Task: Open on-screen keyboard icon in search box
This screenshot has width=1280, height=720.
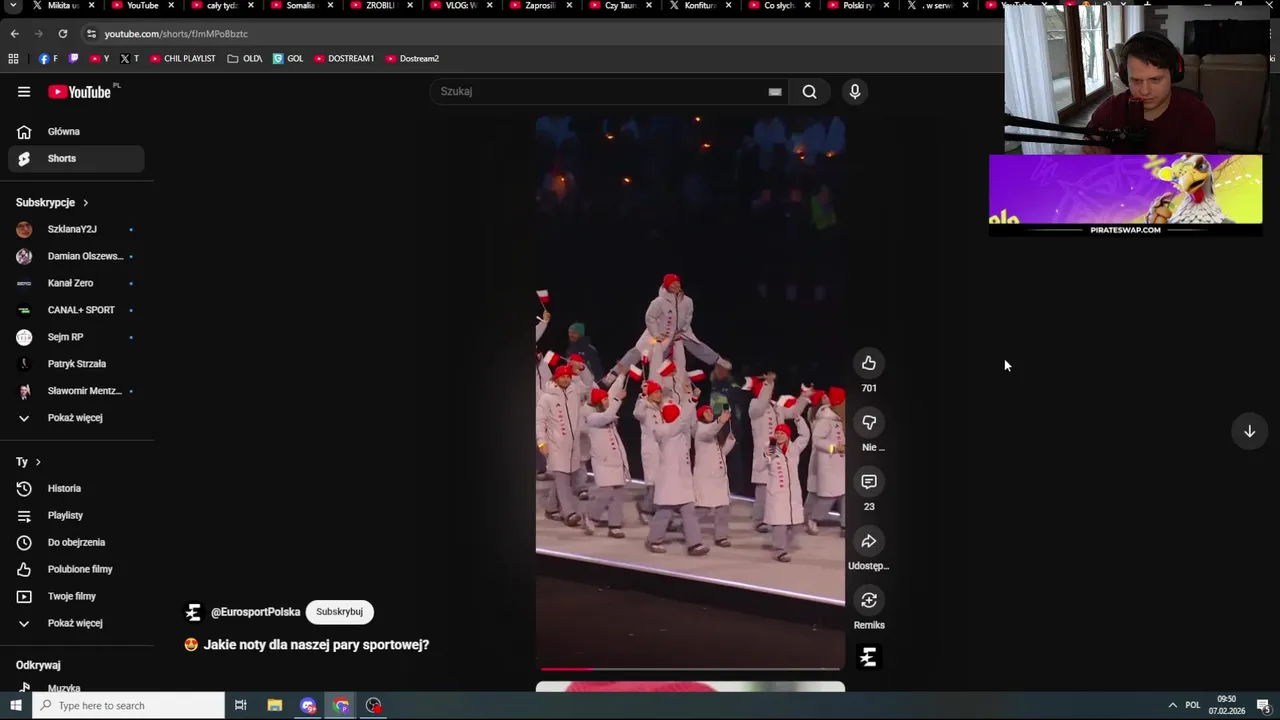Action: [775, 92]
